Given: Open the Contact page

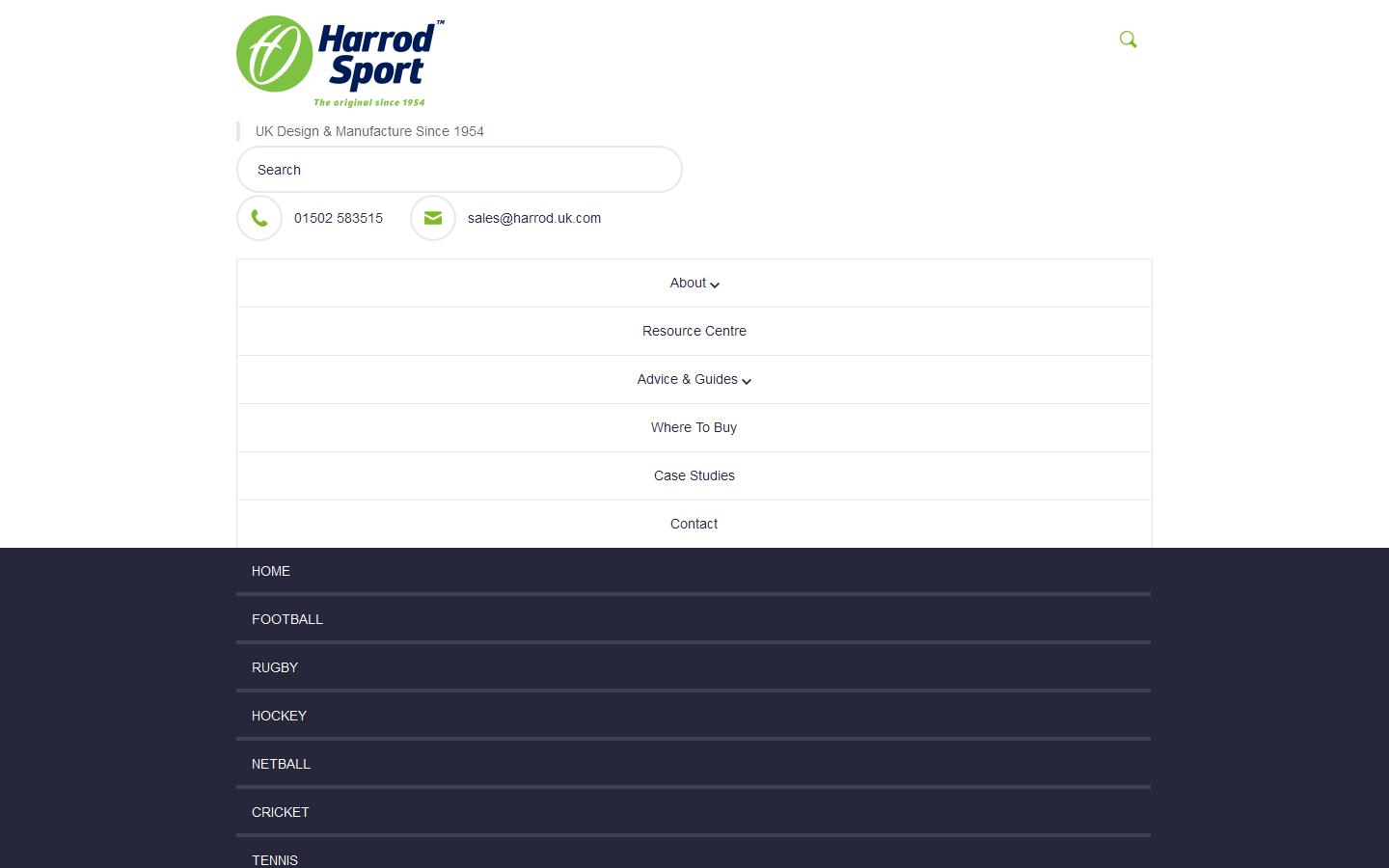Looking at the screenshot, I should tap(694, 524).
